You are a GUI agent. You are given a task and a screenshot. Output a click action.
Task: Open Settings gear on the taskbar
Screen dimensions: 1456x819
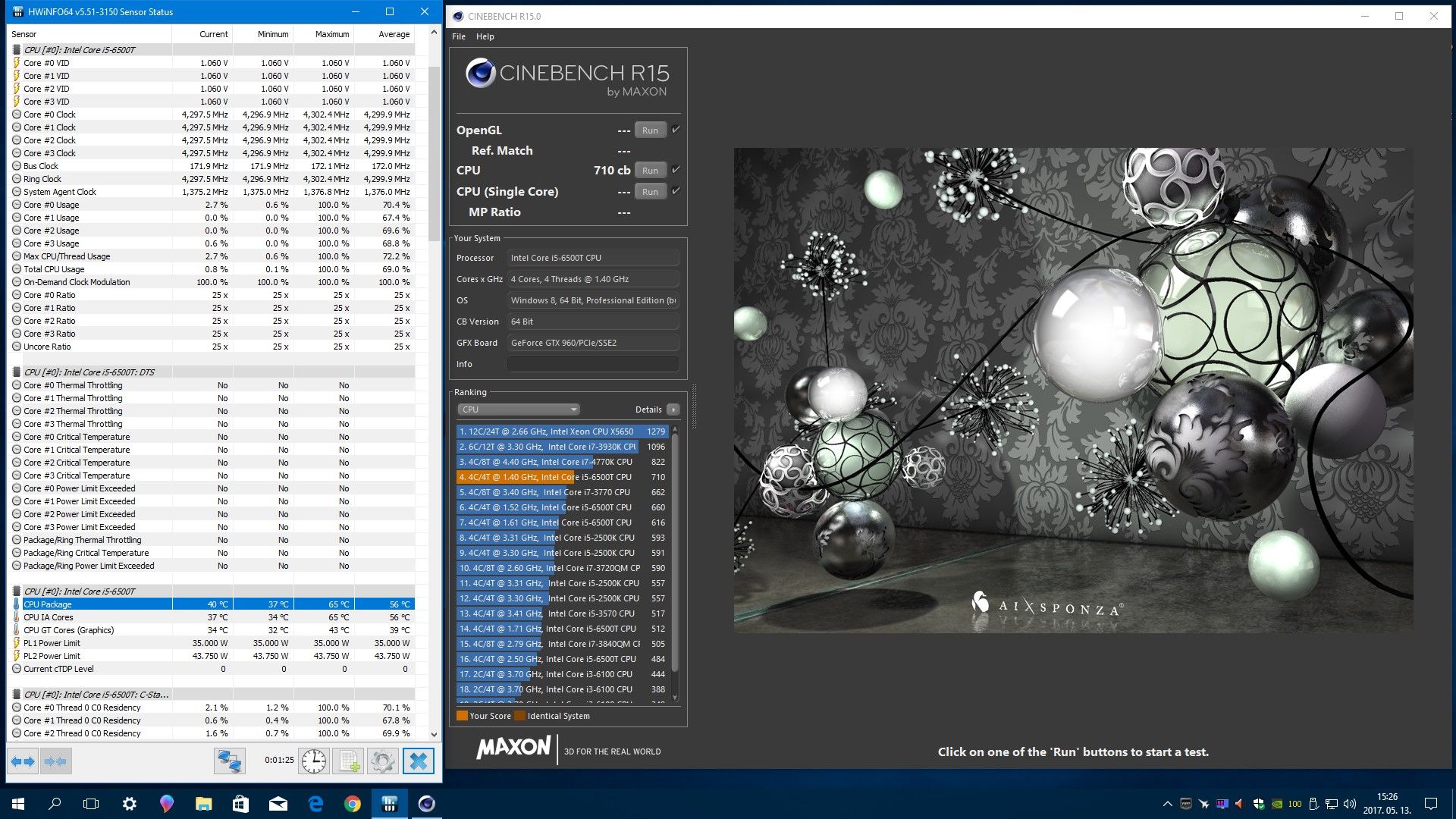pyautogui.click(x=129, y=804)
